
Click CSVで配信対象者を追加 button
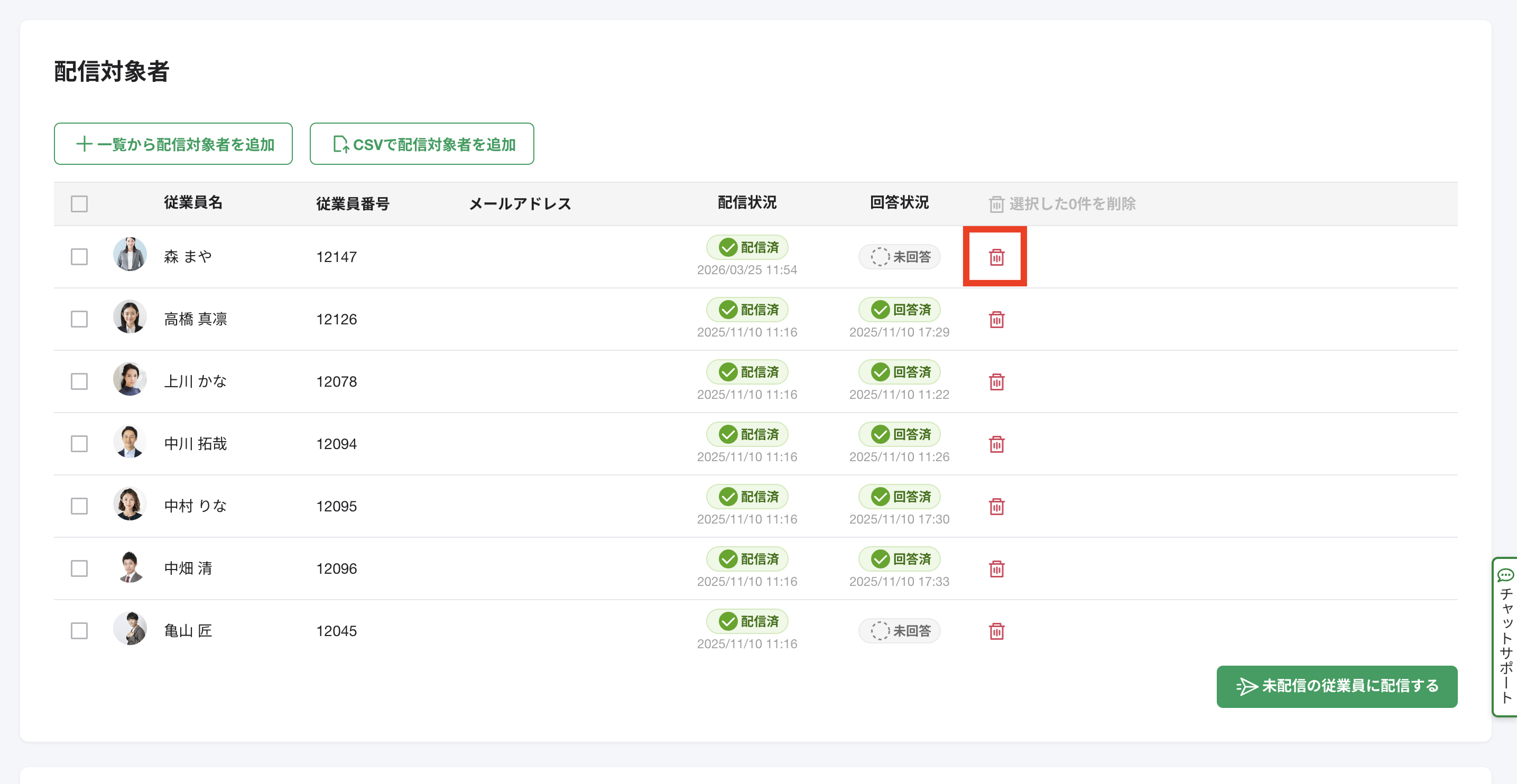click(422, 144)
